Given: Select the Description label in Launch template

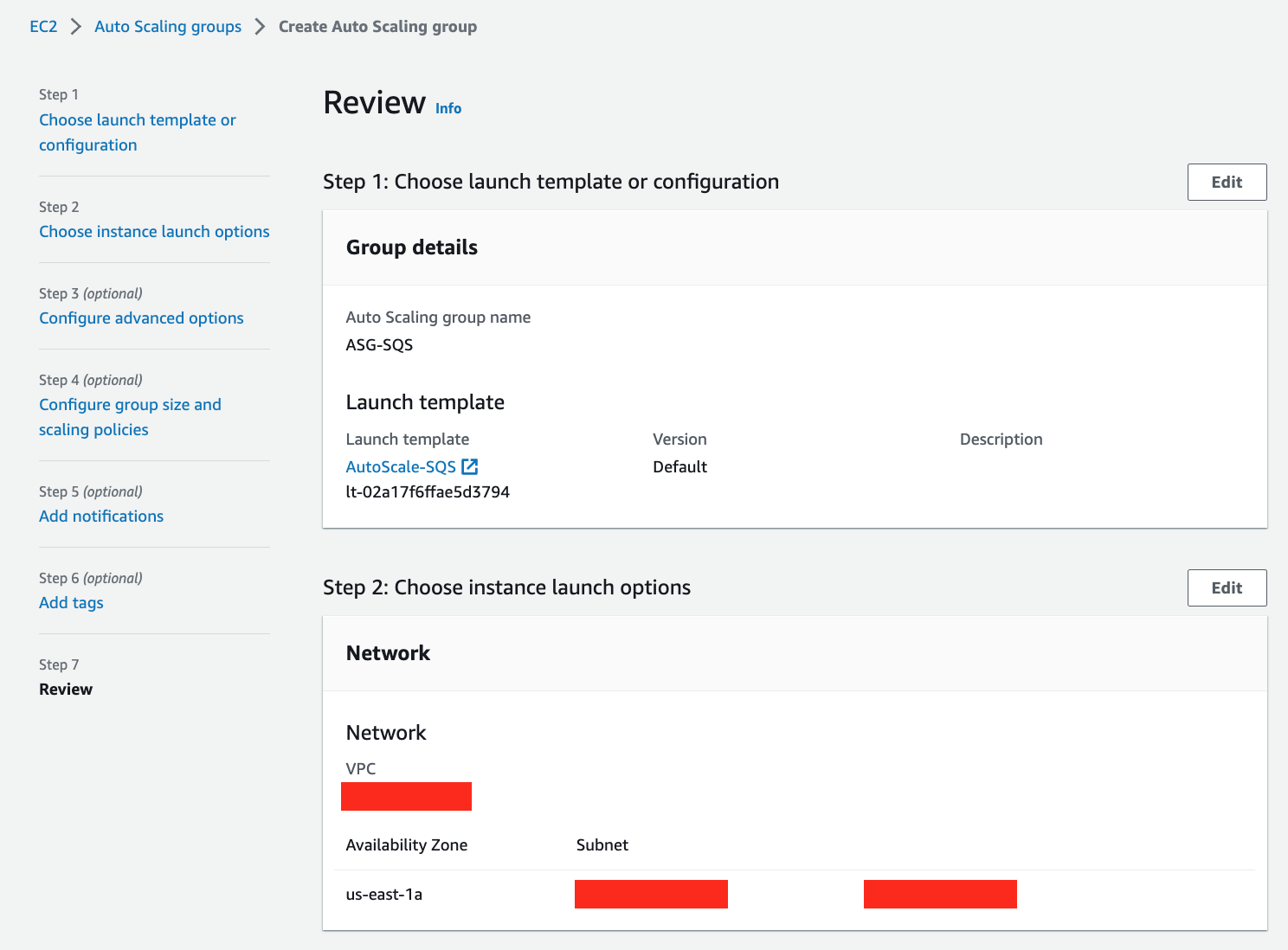Looking at the screenshot, I should point(1001,439).
